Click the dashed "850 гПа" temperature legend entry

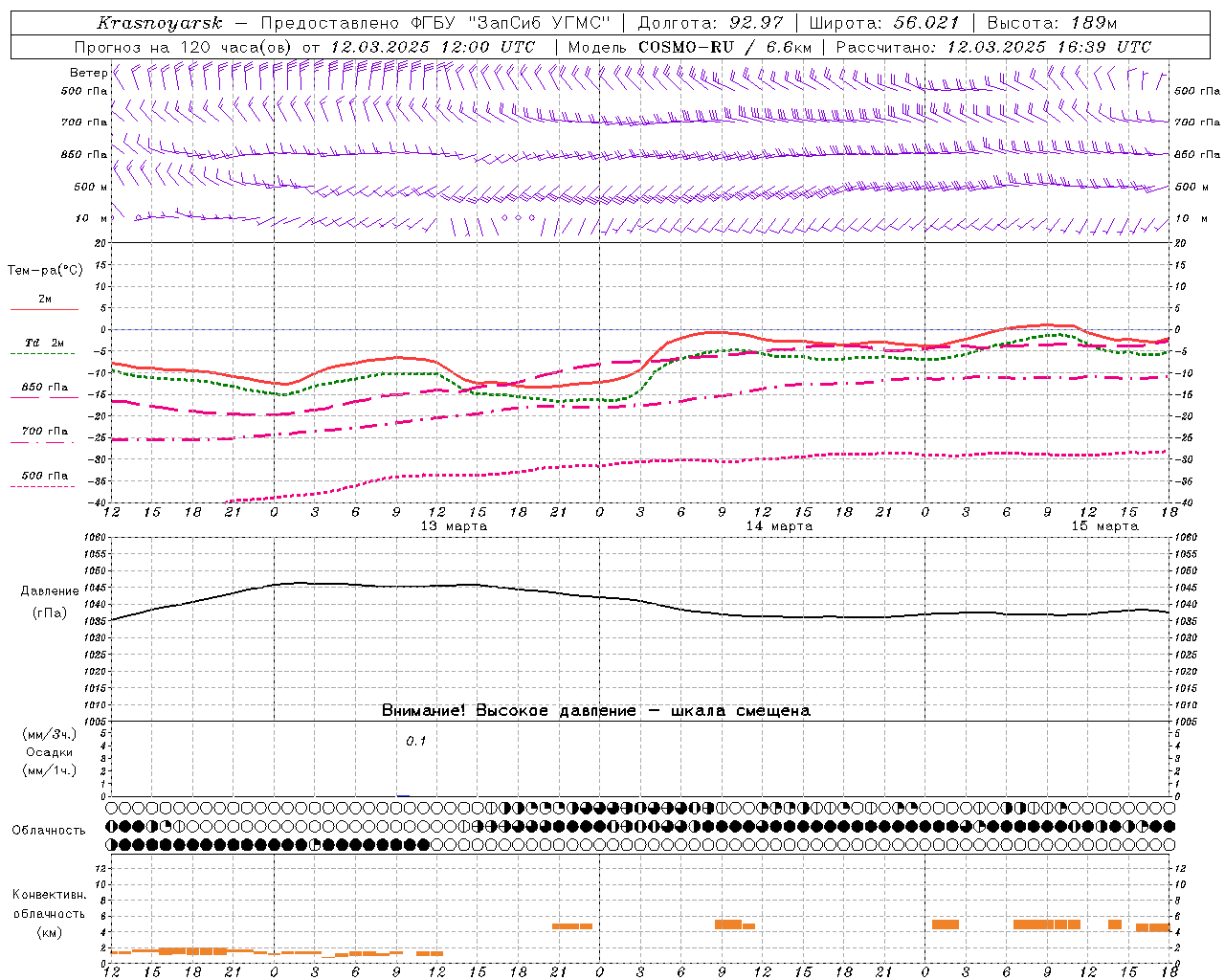click(44, 391)
